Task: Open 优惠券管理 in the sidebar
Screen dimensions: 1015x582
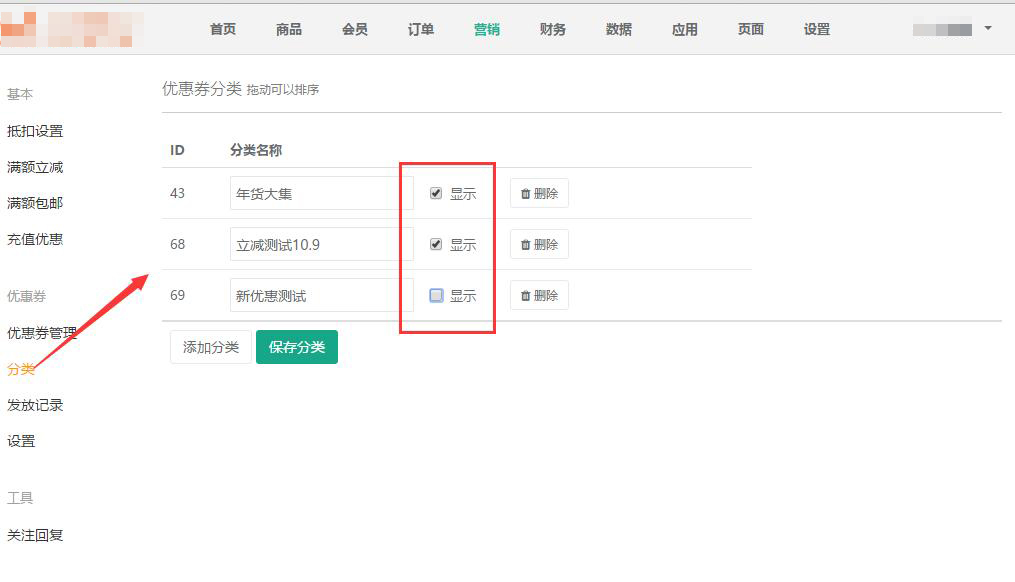Action: [x=42, y=333]
